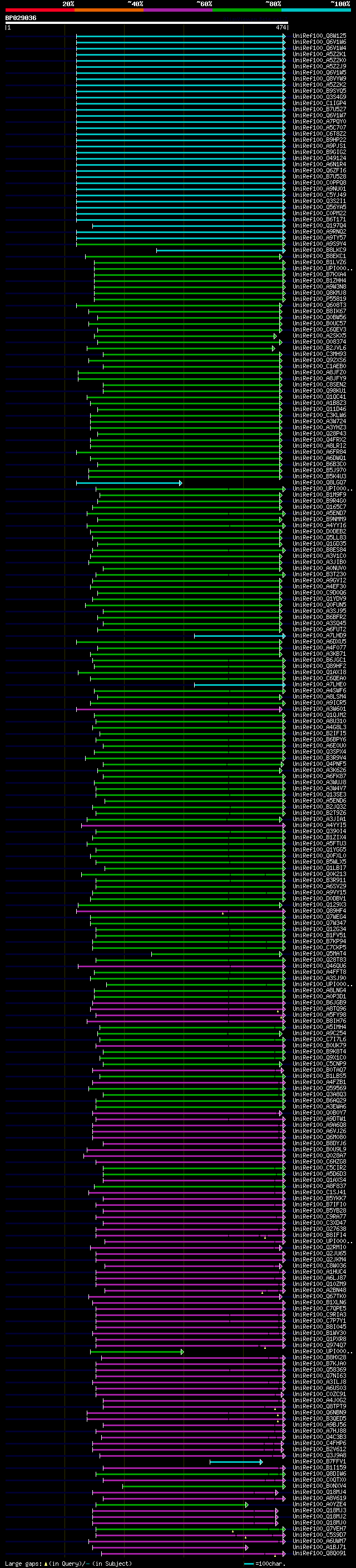Select the UniRef100_C4FHP6 hit label
The height and width of the screenshot is (1568, 356).
click(319, 1443)
